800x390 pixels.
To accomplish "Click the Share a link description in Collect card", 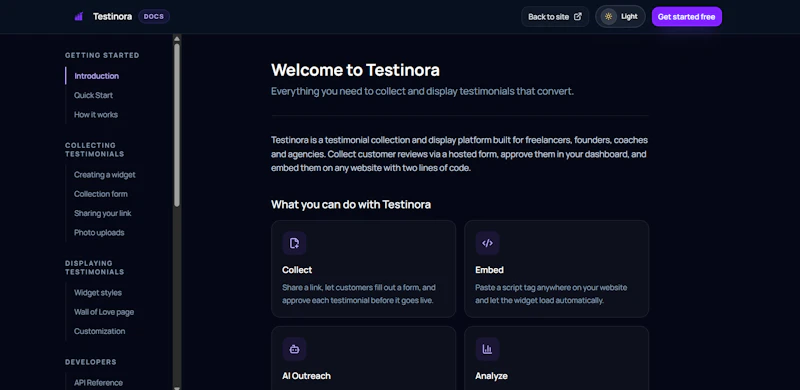I will [359, 294].
